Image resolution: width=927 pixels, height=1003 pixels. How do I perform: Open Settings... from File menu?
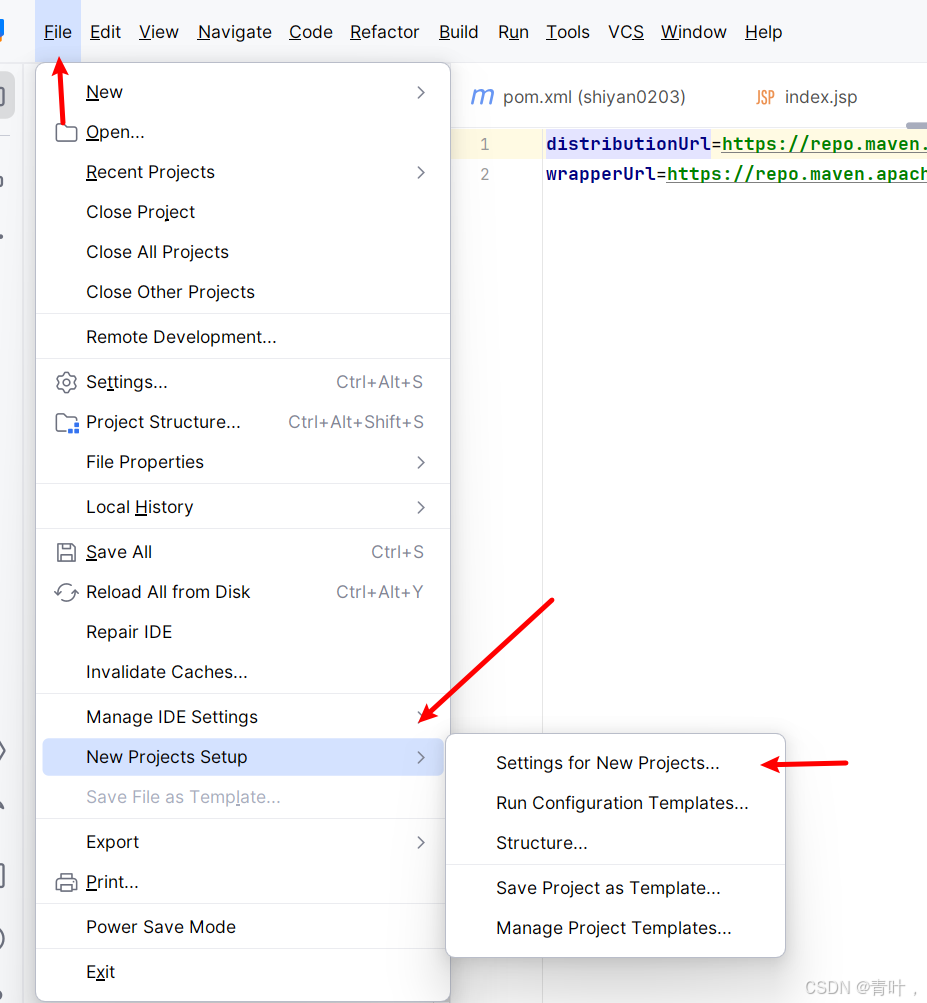(x=242, y=383)
